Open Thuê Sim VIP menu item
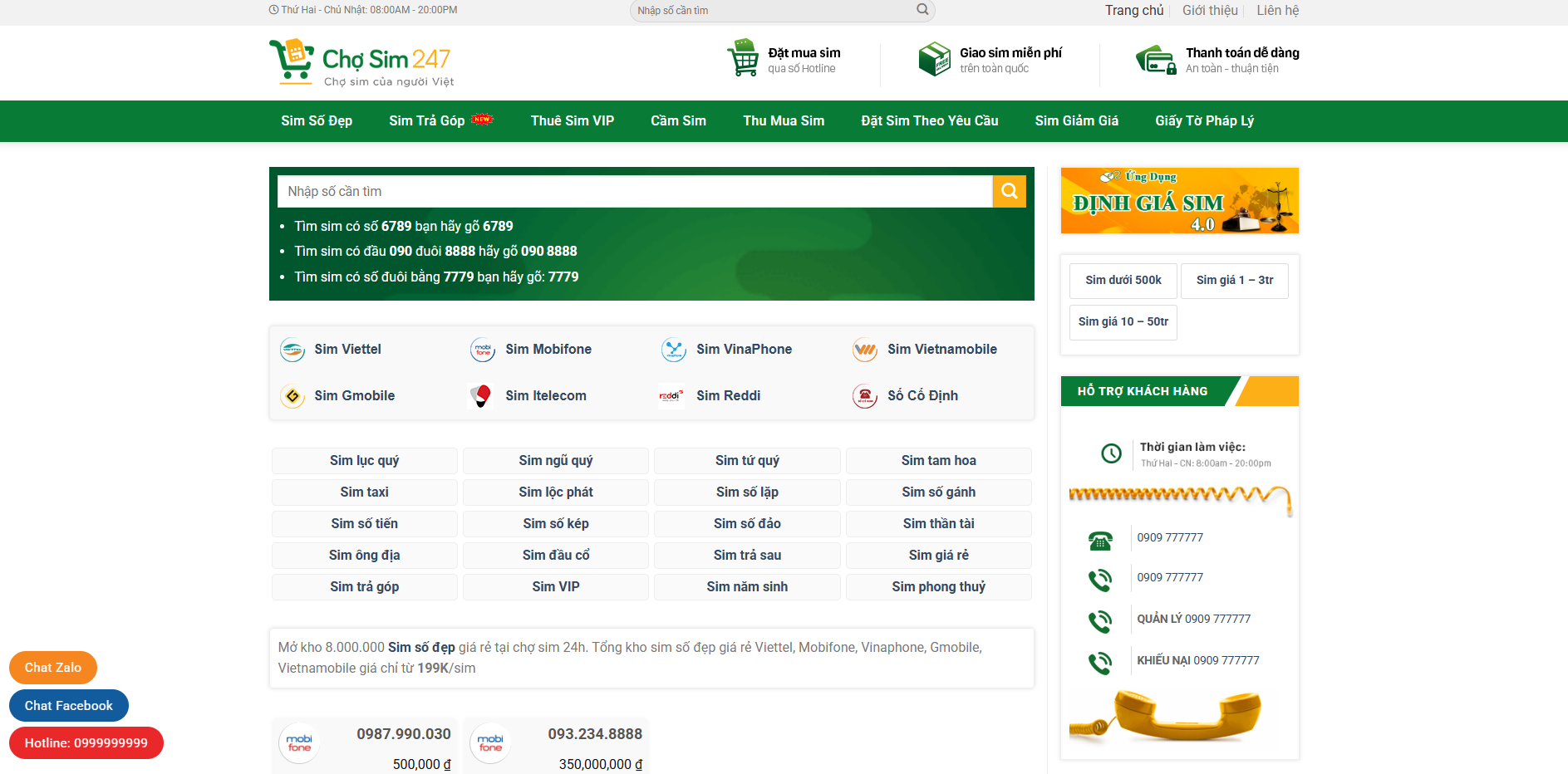This screenshot has height=774, width=1568. coord(573,121)
